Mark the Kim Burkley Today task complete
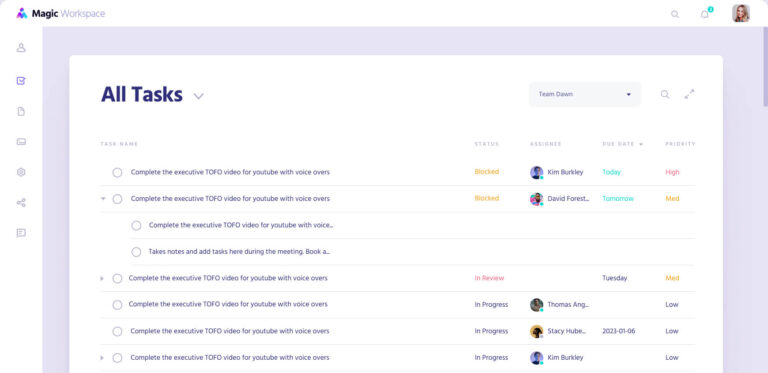The width and height of the screenshot is (768, 373). [117, 172]
